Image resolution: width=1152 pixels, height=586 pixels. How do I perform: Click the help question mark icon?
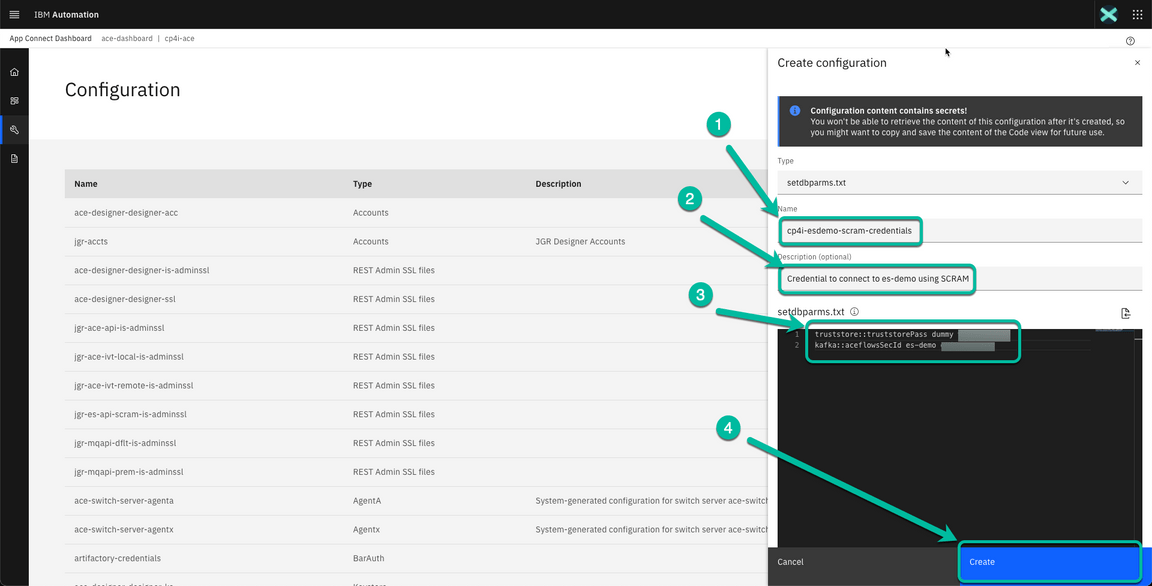[x=1130, y=39]
